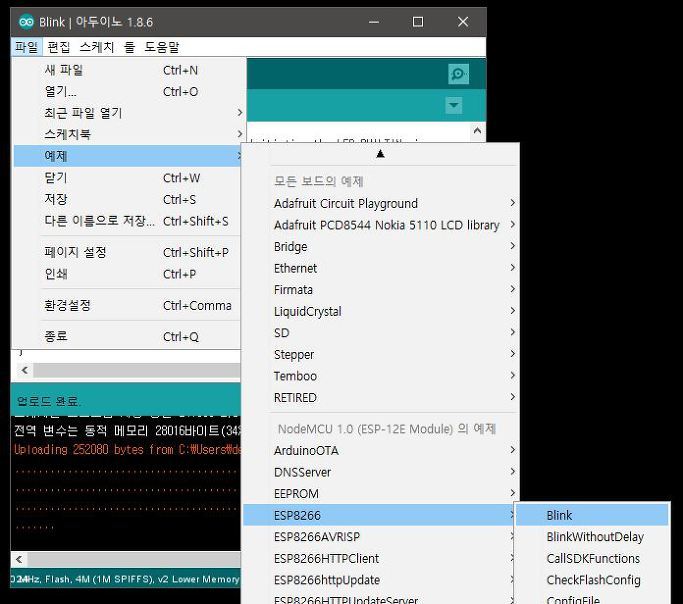Choose 다른 이름으로 저장... entry
683x604 pixels.
pos(127,221)
